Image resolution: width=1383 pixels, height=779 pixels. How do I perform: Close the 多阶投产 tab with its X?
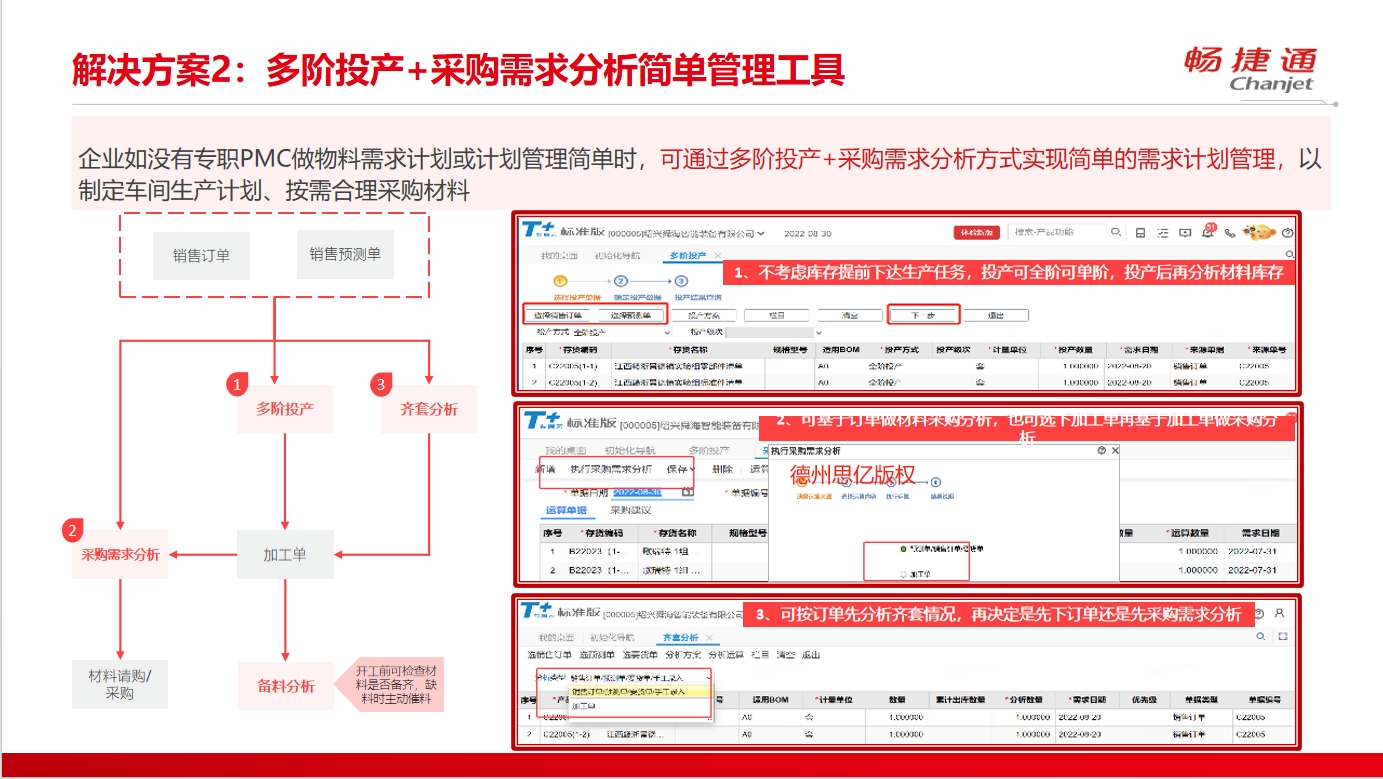(x=718, y=256)
